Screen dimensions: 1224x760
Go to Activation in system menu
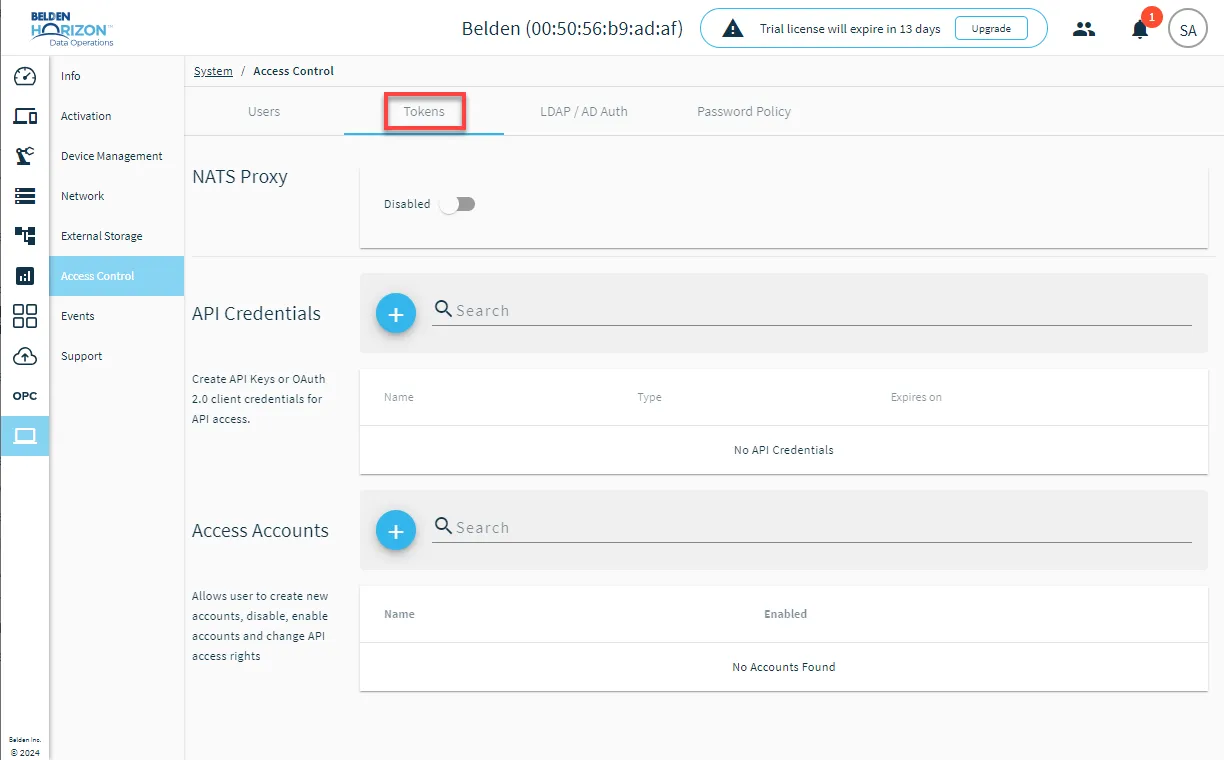point(116,116)
